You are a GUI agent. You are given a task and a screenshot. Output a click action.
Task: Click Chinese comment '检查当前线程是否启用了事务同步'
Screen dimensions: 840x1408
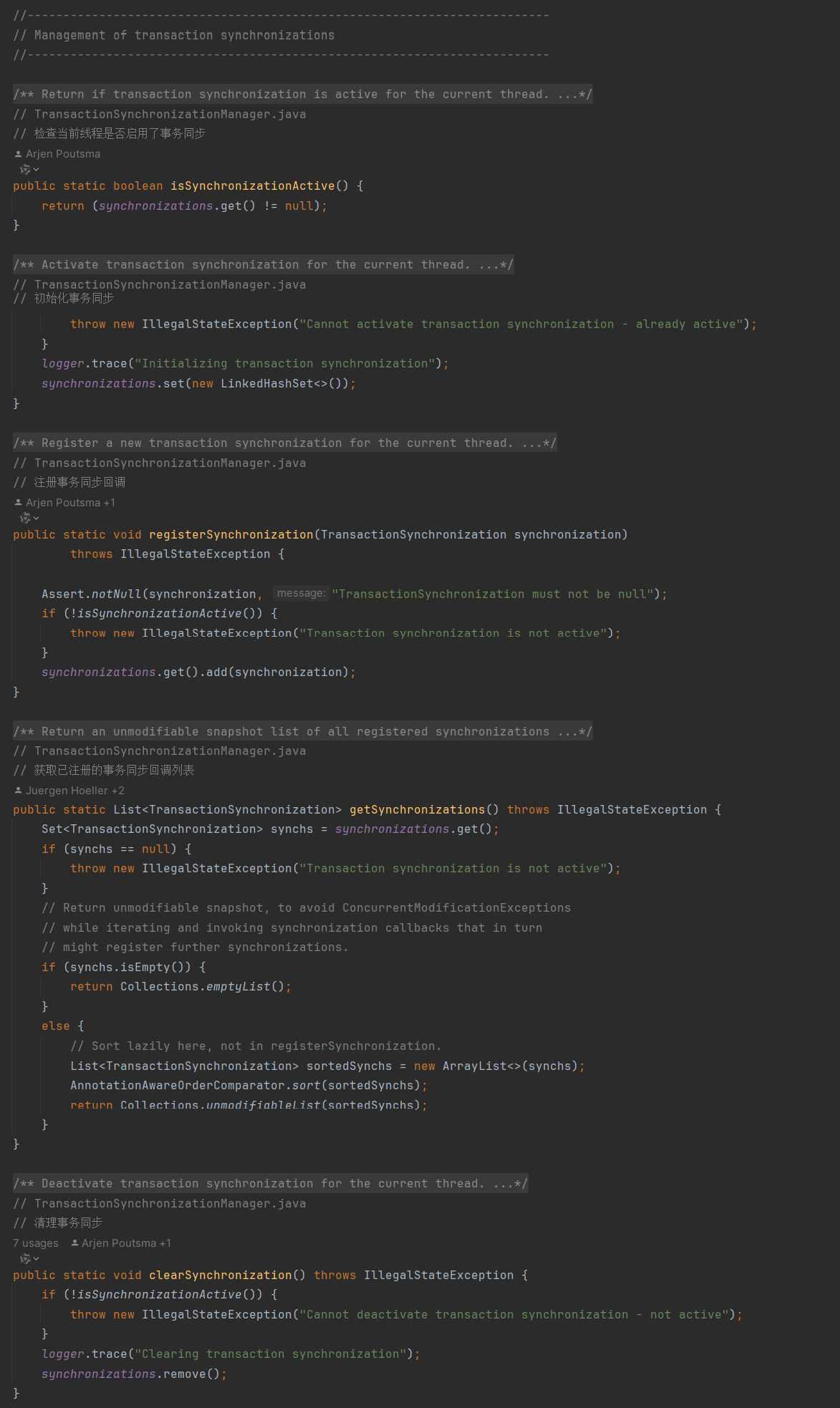[110, 134]
